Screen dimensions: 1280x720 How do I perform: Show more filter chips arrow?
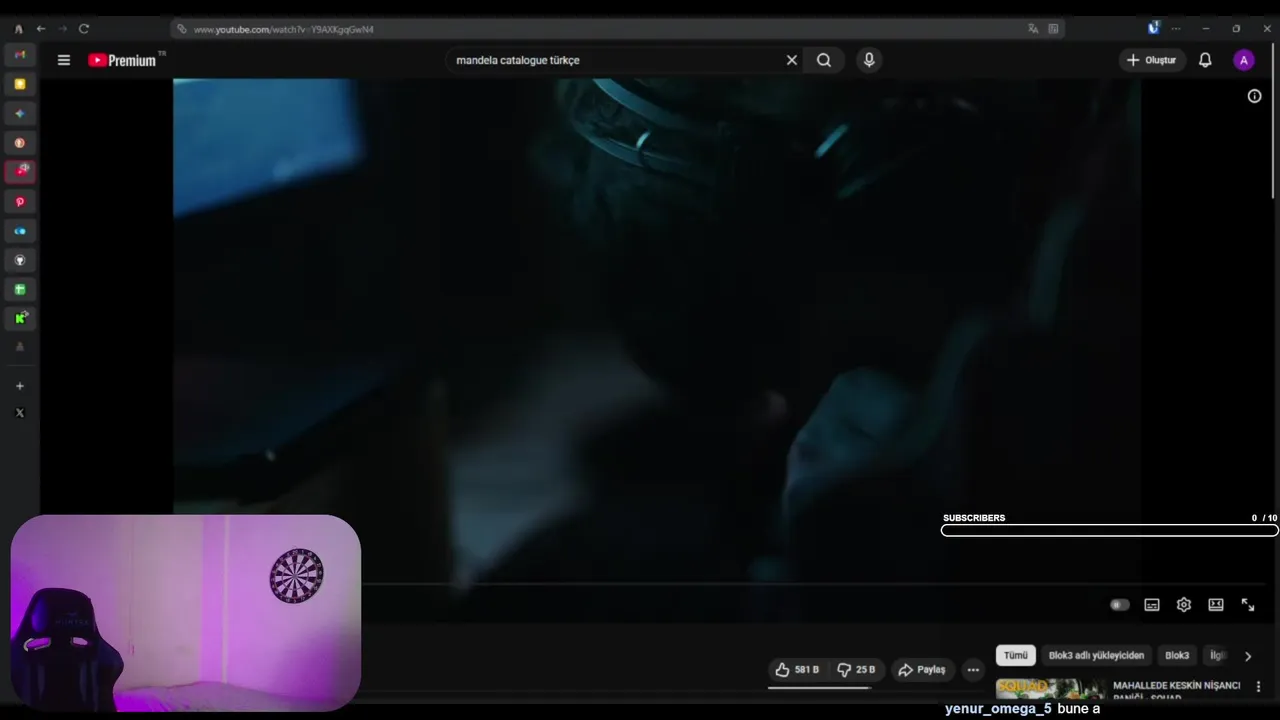(1247, 656)
